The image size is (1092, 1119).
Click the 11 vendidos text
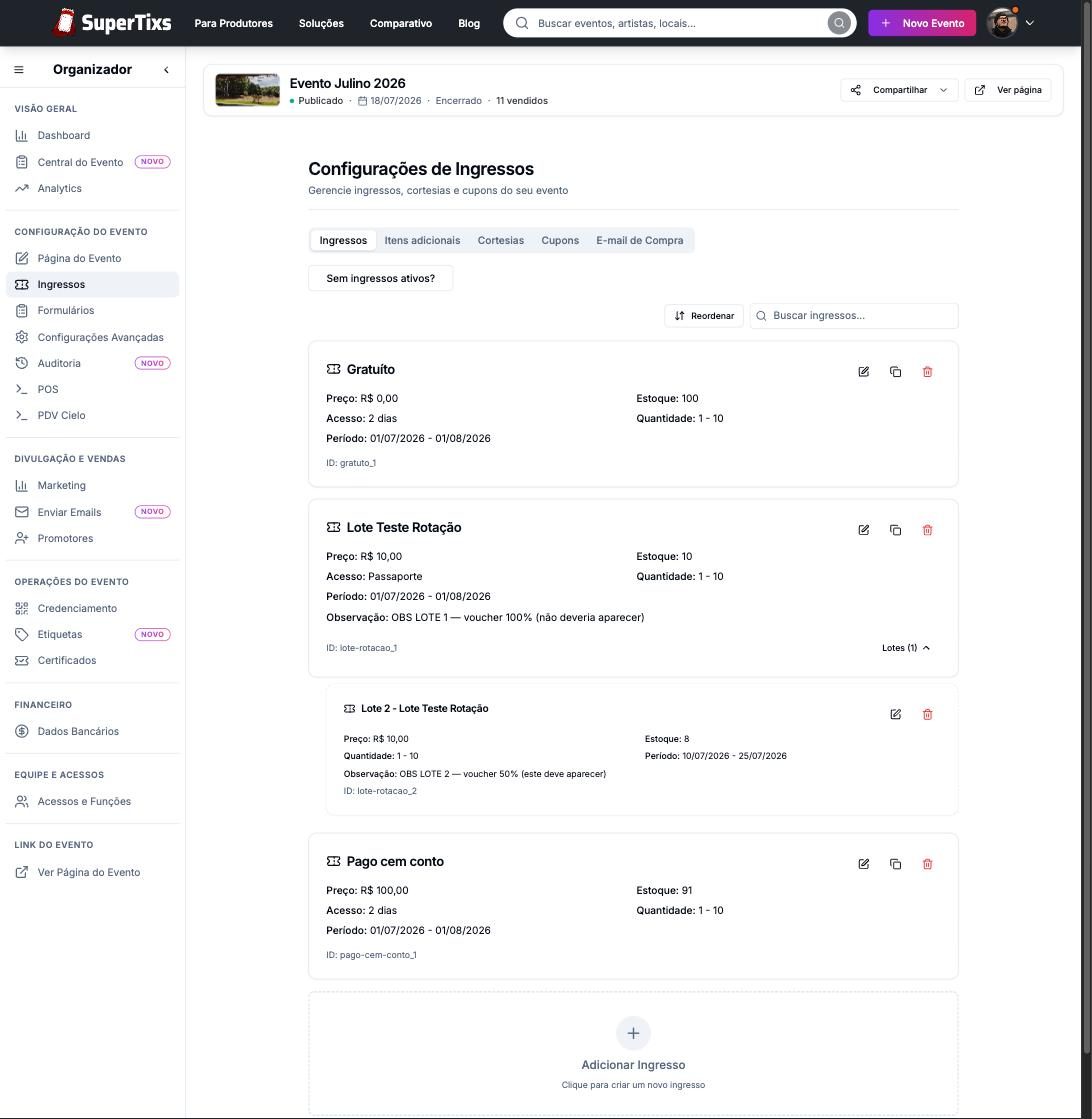(x=522, y=101)
